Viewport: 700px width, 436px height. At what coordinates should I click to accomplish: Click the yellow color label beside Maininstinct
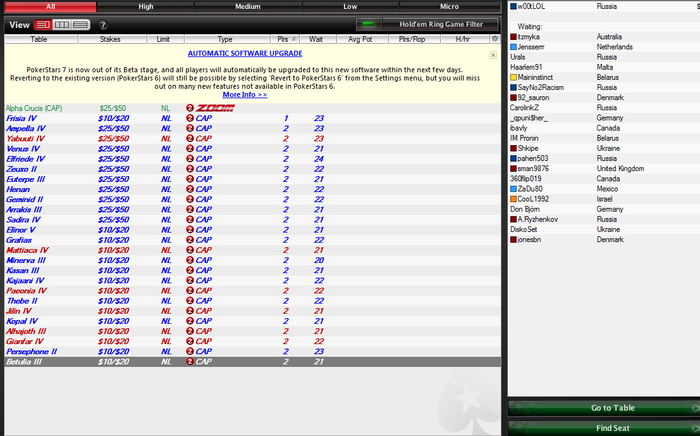pos(513,77)
